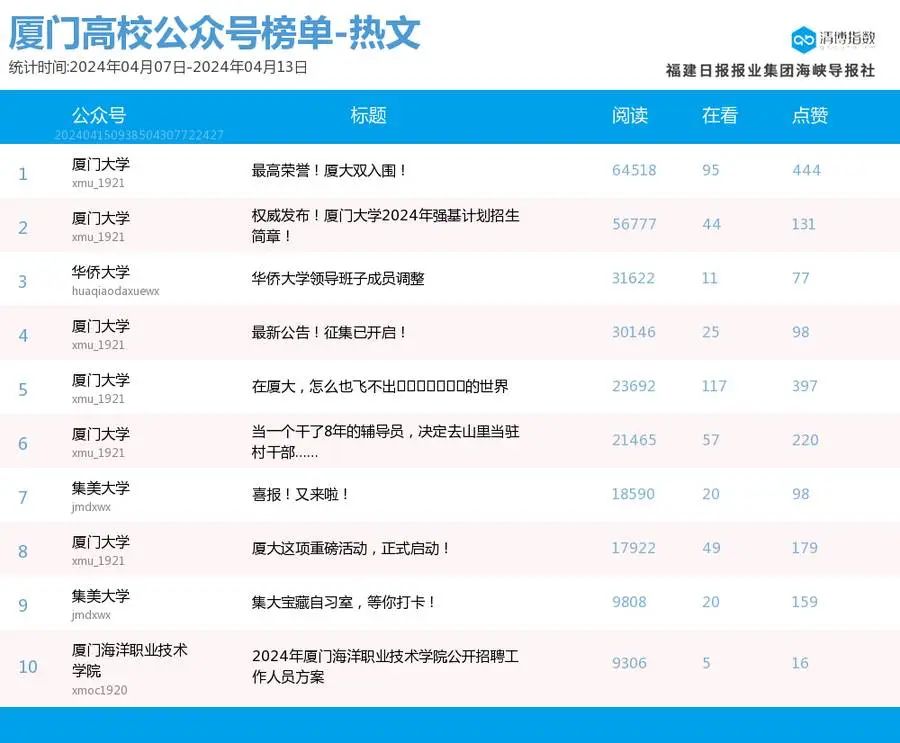This screenshot has width=900, height=743.
Task: Click the 清博指数 logo icon
Action: tap(803, 39)
